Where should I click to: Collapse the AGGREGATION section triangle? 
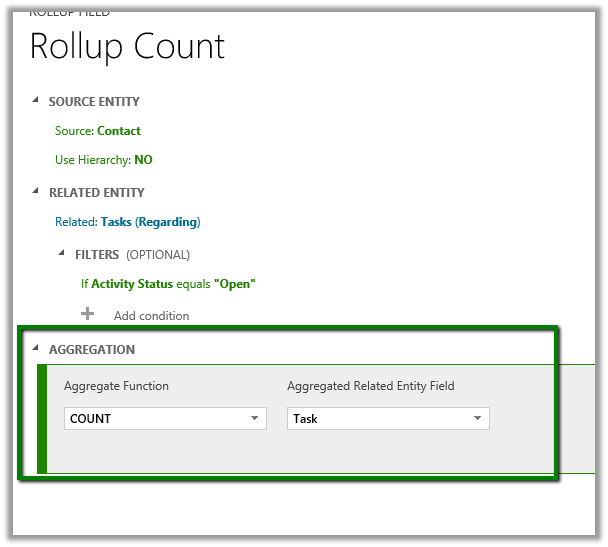click(x=36, y=349)
